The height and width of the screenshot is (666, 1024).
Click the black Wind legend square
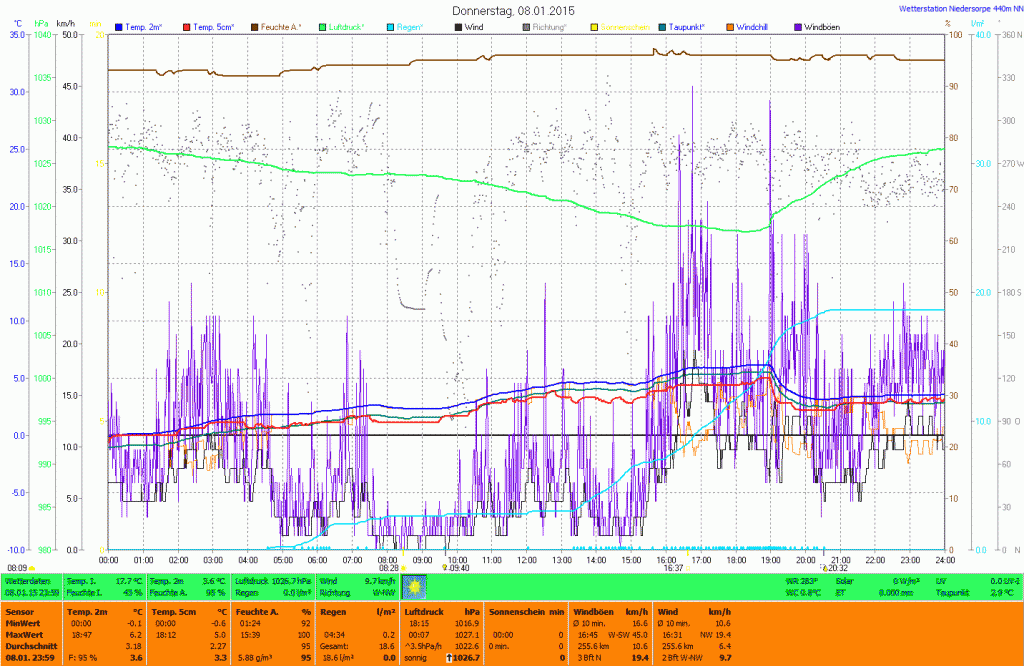tap(458, 25)
